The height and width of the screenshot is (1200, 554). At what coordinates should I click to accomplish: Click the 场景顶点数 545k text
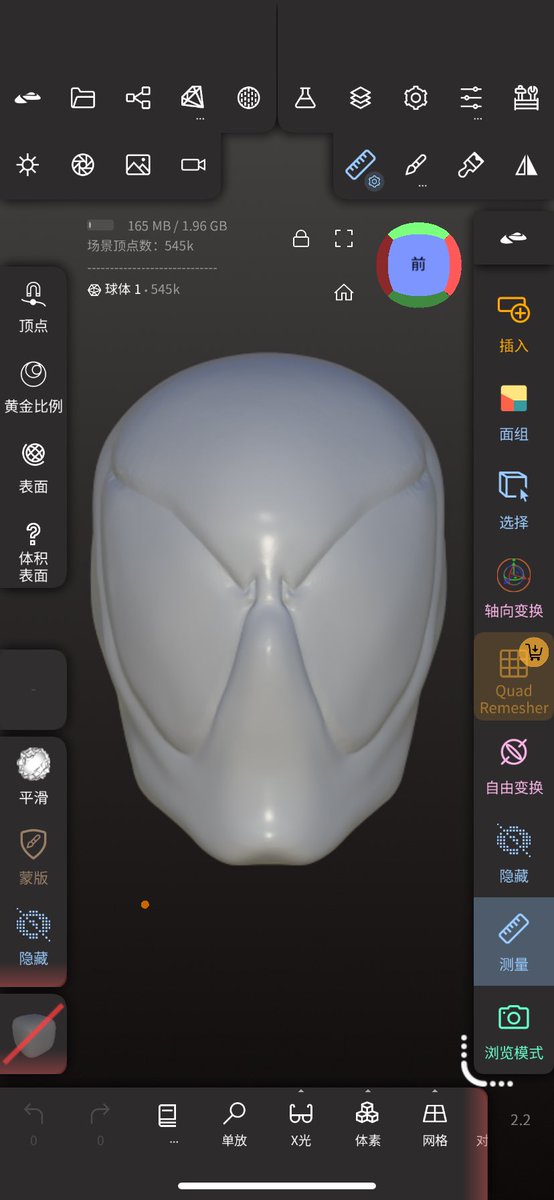pos(140,245)
